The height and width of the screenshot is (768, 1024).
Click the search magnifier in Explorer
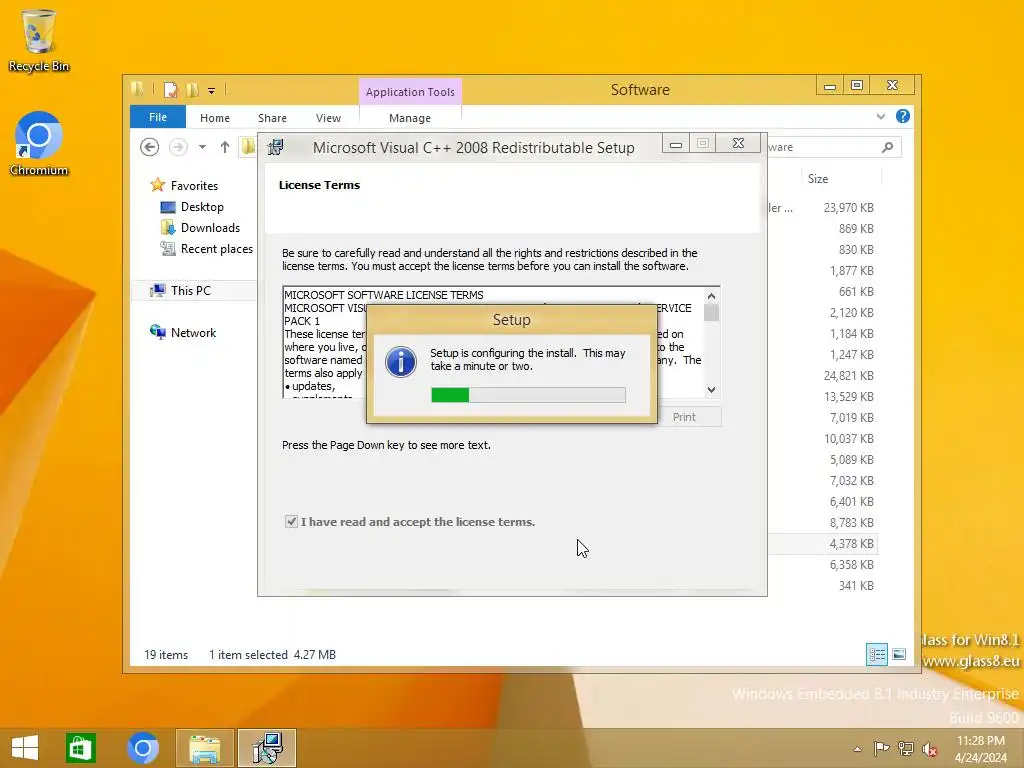click(887, 148)
